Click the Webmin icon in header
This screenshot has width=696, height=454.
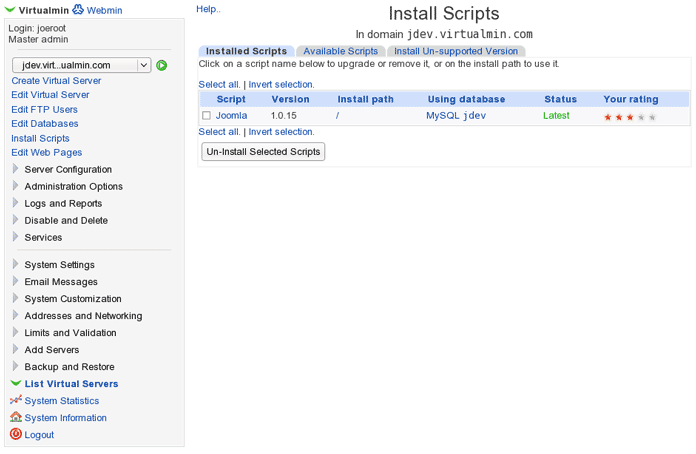point(78,10)
